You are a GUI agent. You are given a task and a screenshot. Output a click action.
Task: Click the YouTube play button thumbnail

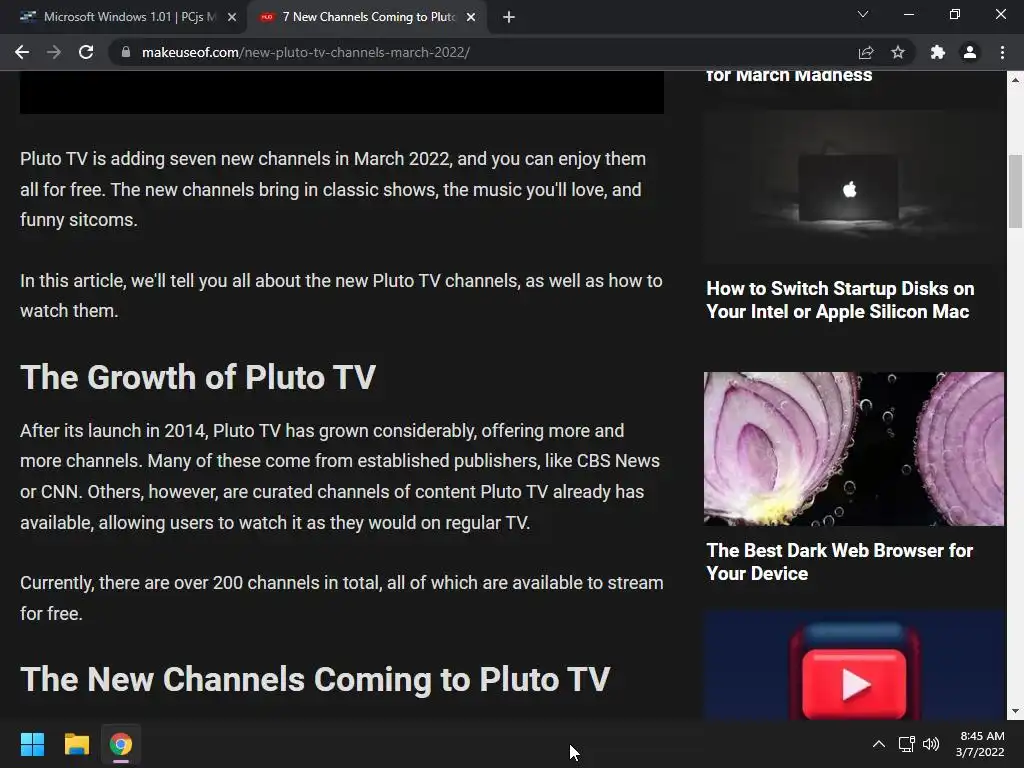(854, 665)
